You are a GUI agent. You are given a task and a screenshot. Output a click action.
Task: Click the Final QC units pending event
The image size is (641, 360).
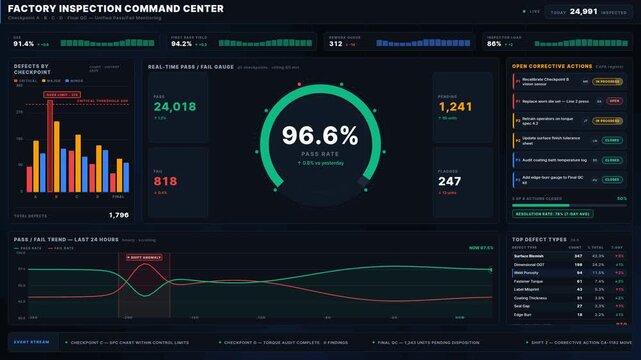pos(428,342)
